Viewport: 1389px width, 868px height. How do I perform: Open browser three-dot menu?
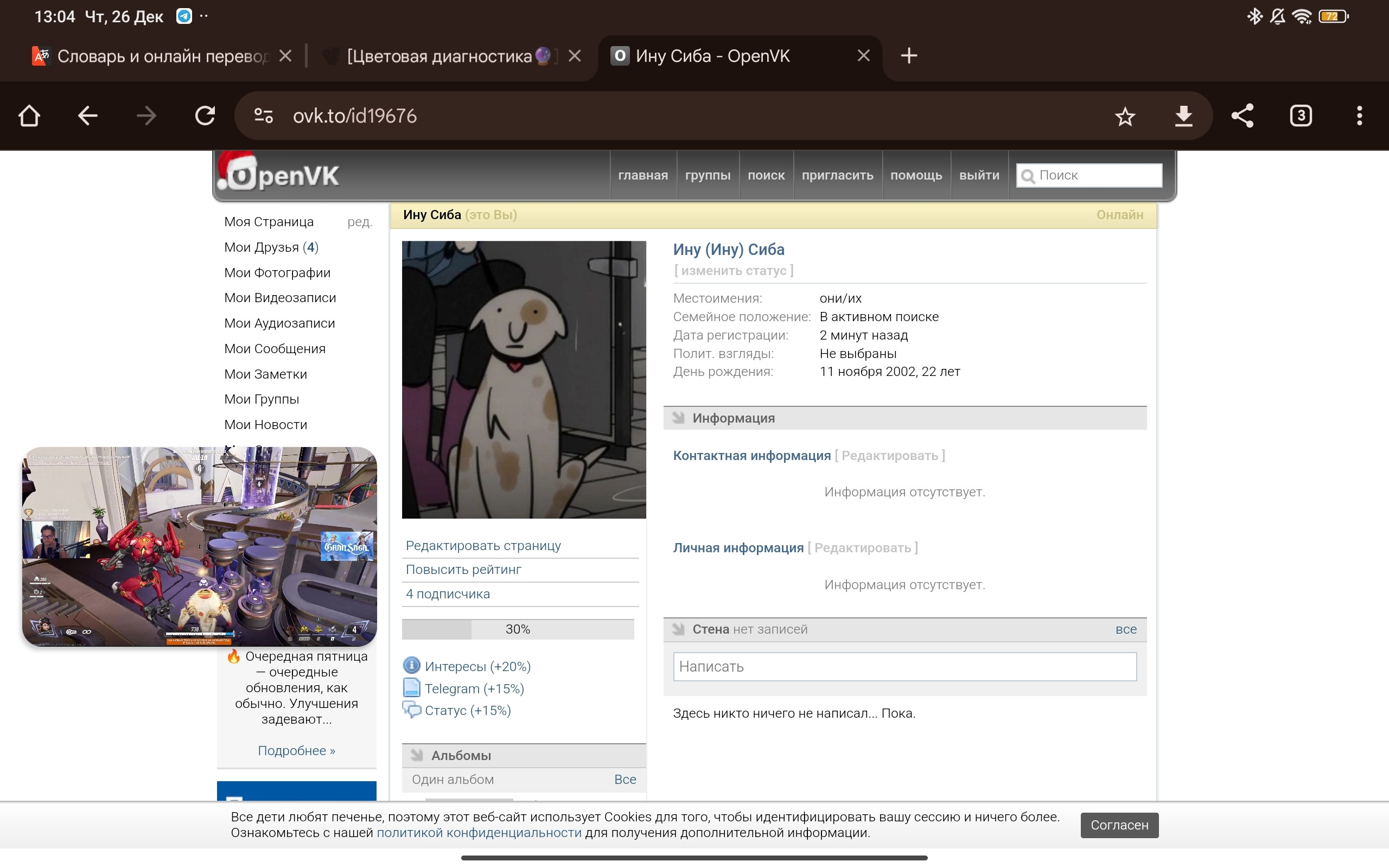pyautogui.click(x=1359, y=116)
